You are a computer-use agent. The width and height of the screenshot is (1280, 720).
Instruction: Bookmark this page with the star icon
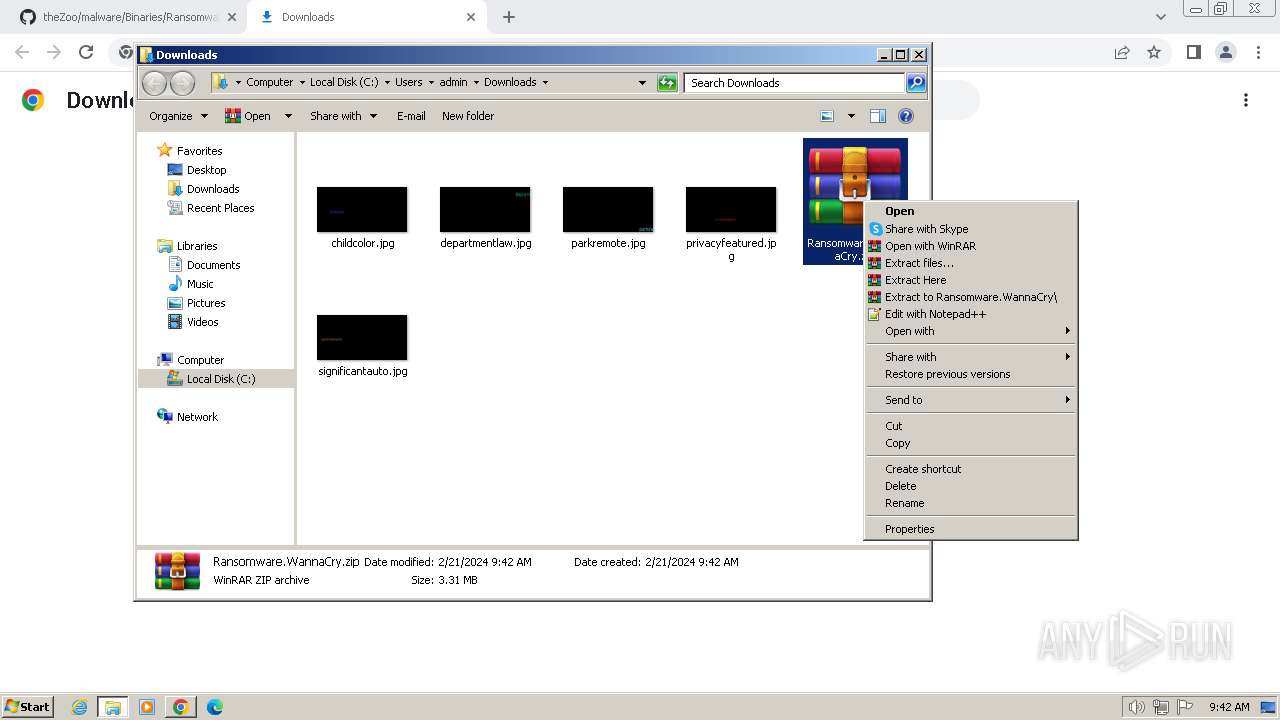pyautogui.click(x=1154, y=52)
